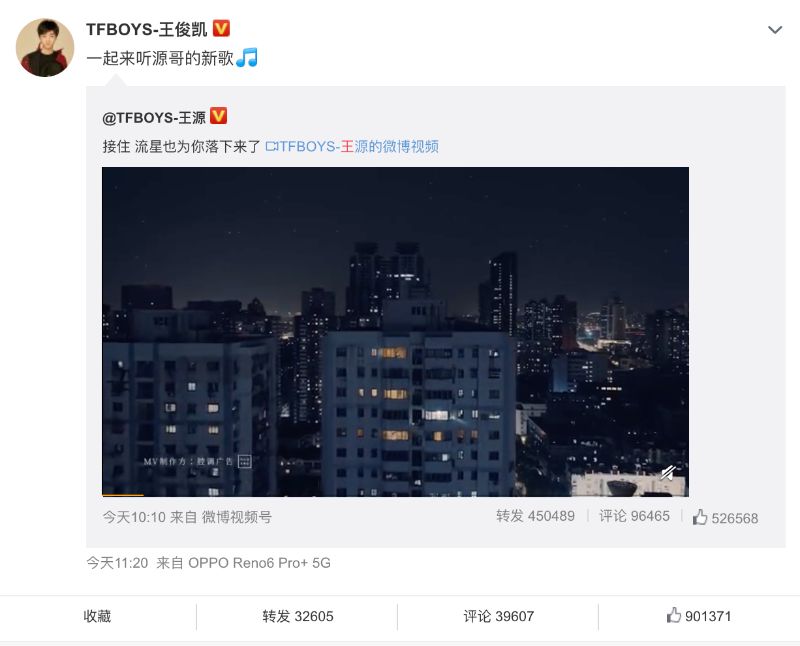Click 转发 450489 on the original post

tap(535, 516)
